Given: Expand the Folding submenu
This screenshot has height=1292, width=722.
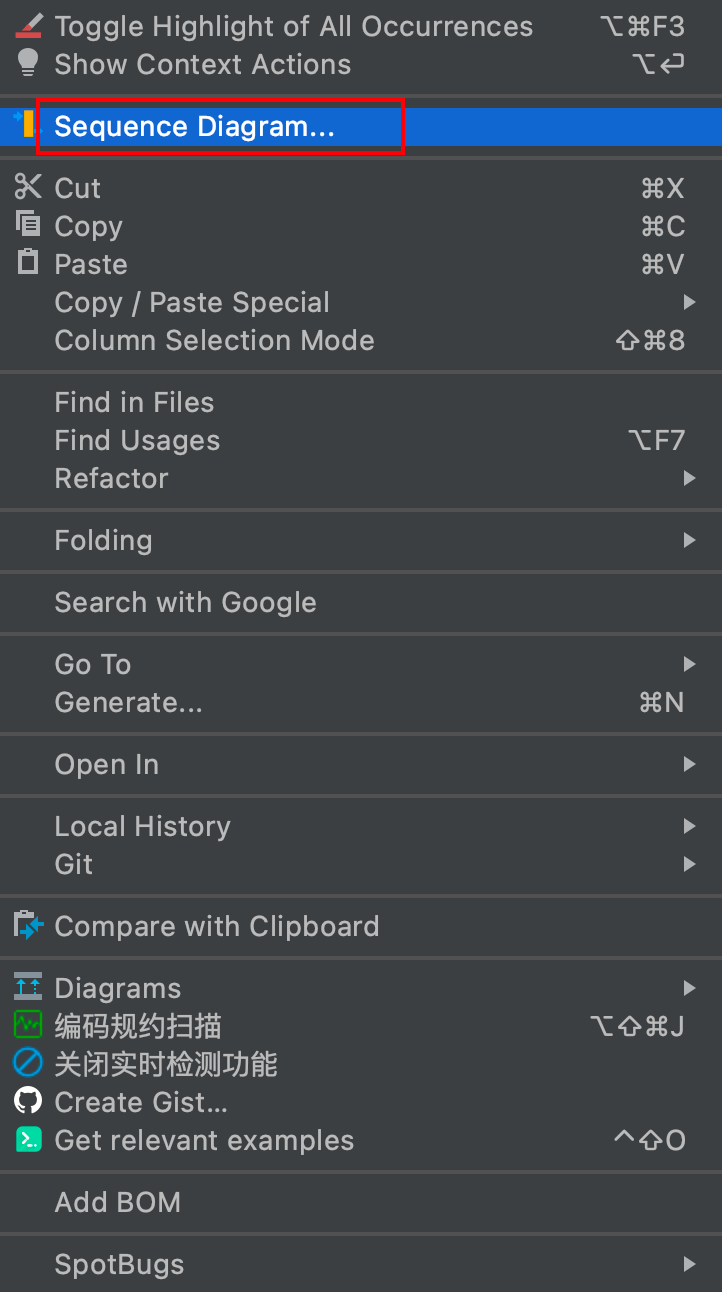Looking at the screenshot, I should 103,540.
